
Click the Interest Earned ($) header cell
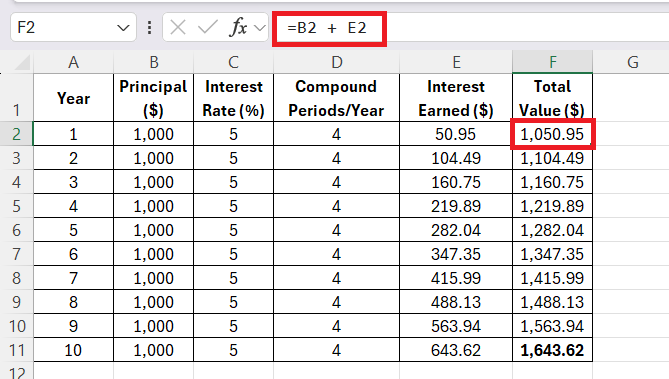(x=456, y=98)
